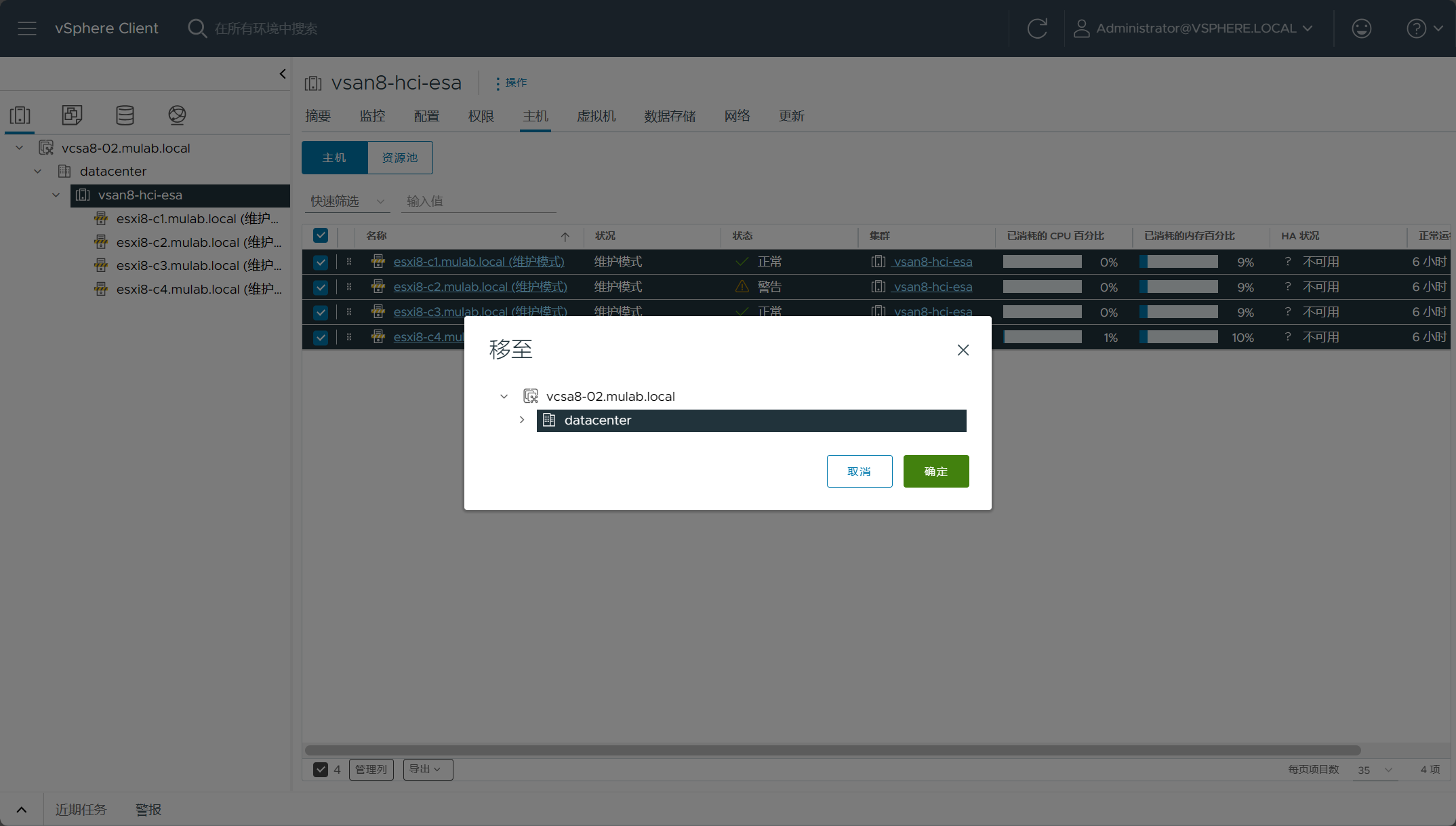Click the cluster icon in esxi8-c1 row
The height and width of the screenshot is (826, 1456).
point(878,262)
